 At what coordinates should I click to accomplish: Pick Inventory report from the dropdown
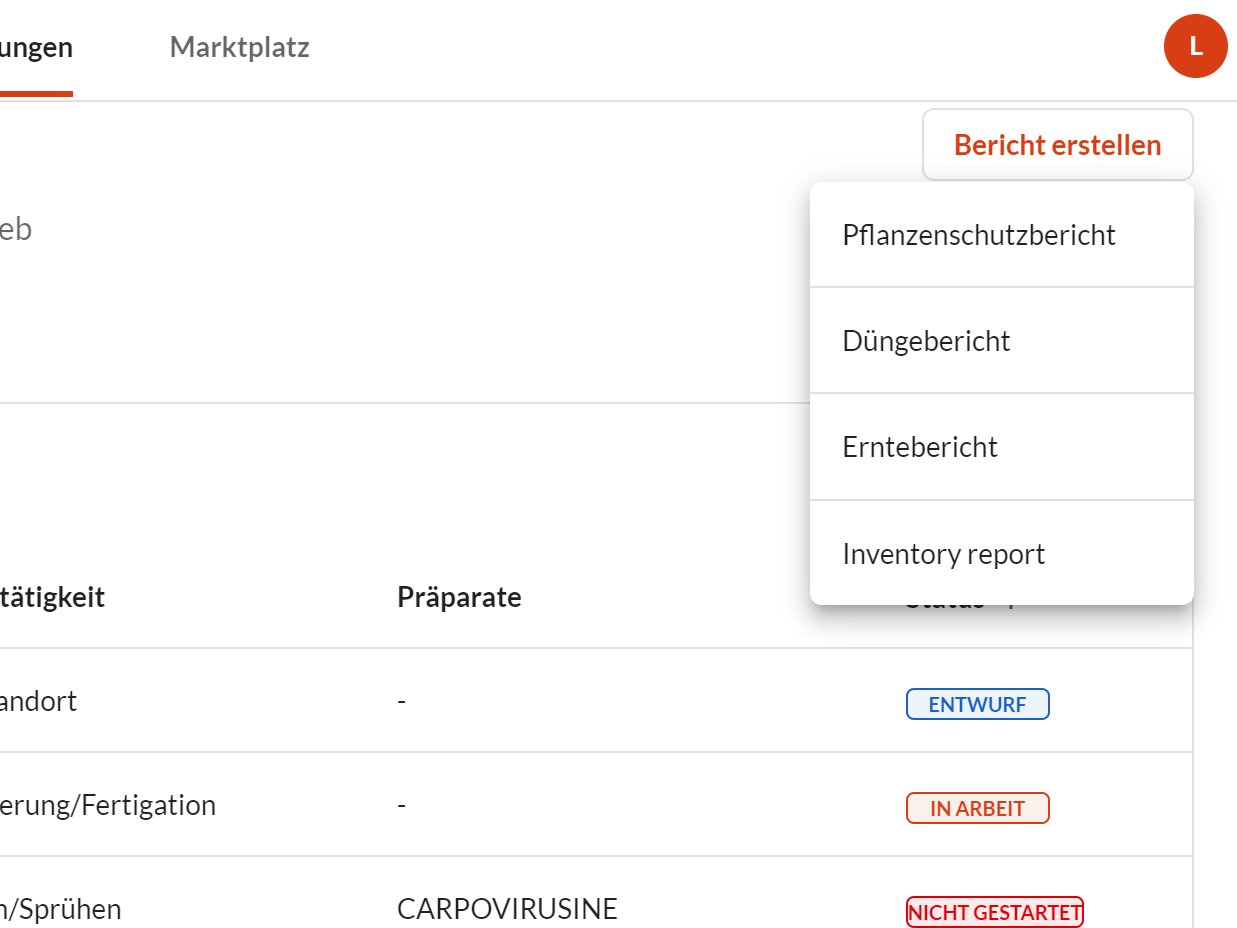(943, 554)
